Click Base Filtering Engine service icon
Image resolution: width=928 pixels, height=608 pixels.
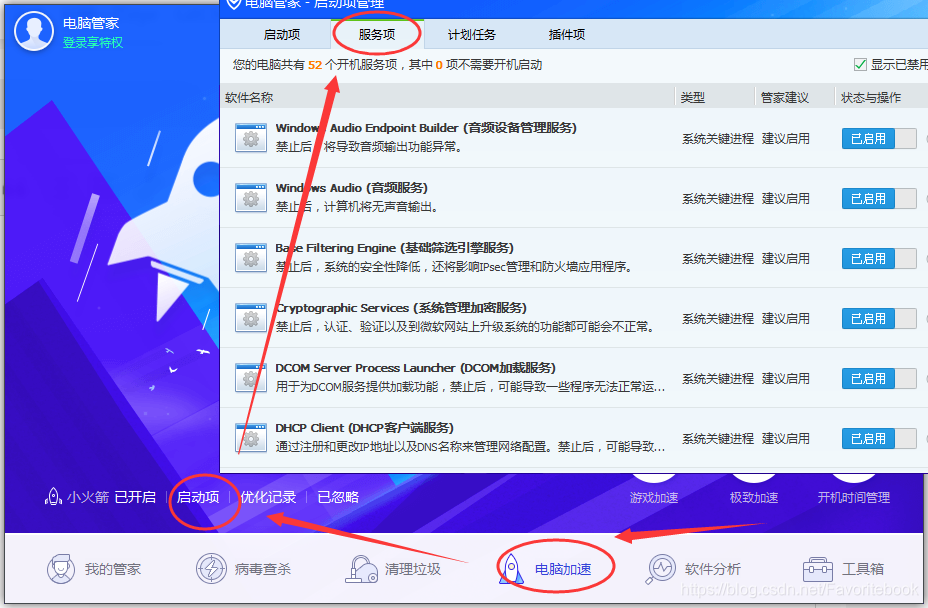tap(250, 258)
